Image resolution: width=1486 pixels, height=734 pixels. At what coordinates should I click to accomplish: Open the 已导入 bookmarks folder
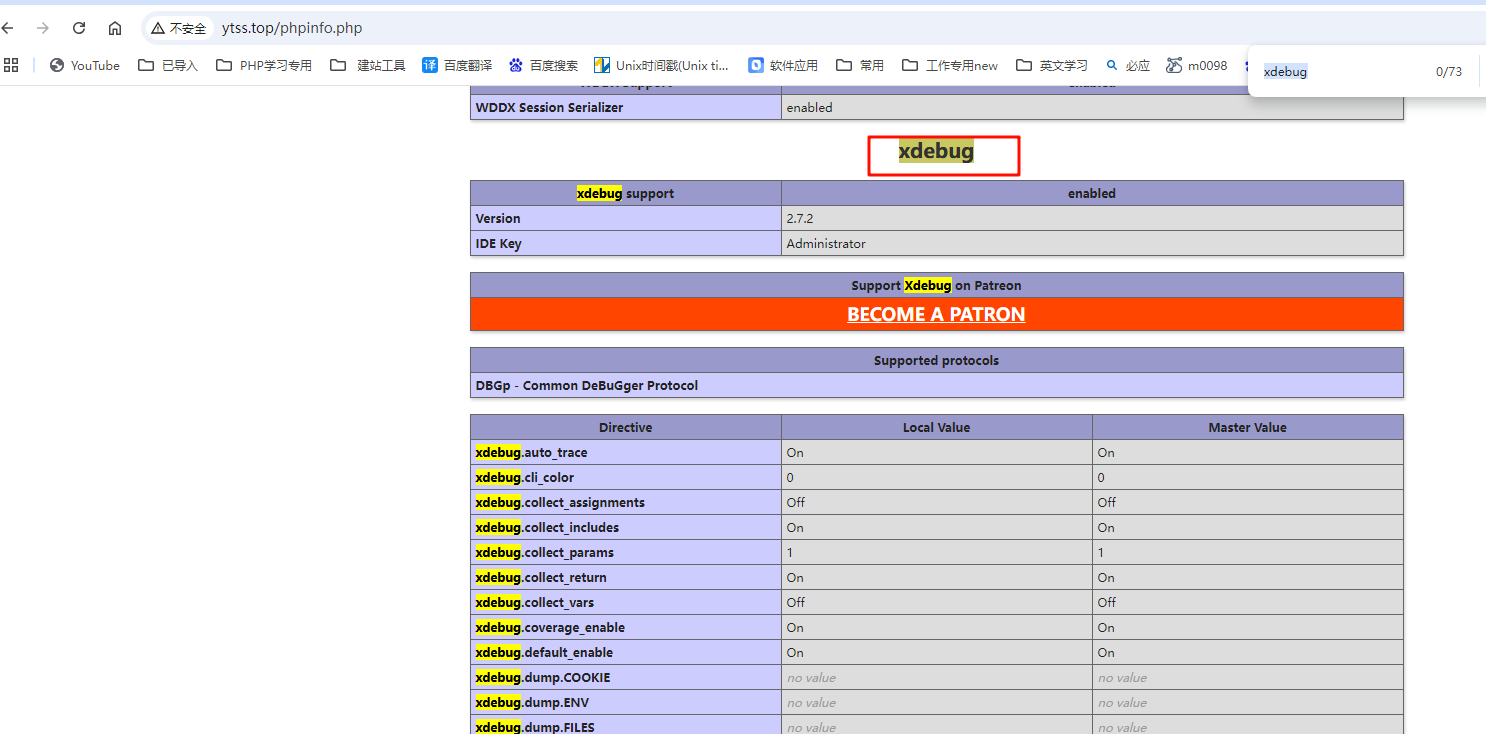pos(168,65)
